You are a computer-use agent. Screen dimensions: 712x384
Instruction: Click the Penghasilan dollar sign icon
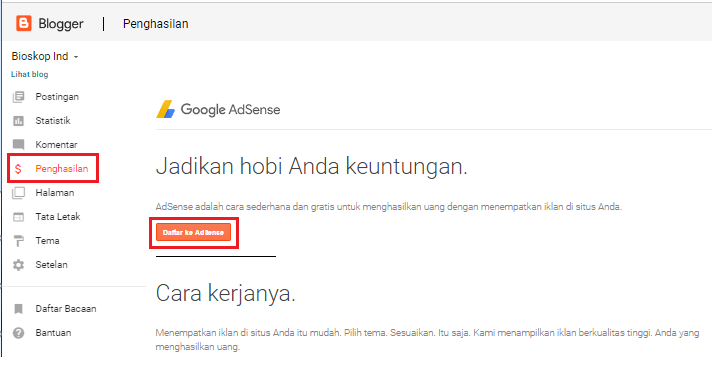pos(18,169)
